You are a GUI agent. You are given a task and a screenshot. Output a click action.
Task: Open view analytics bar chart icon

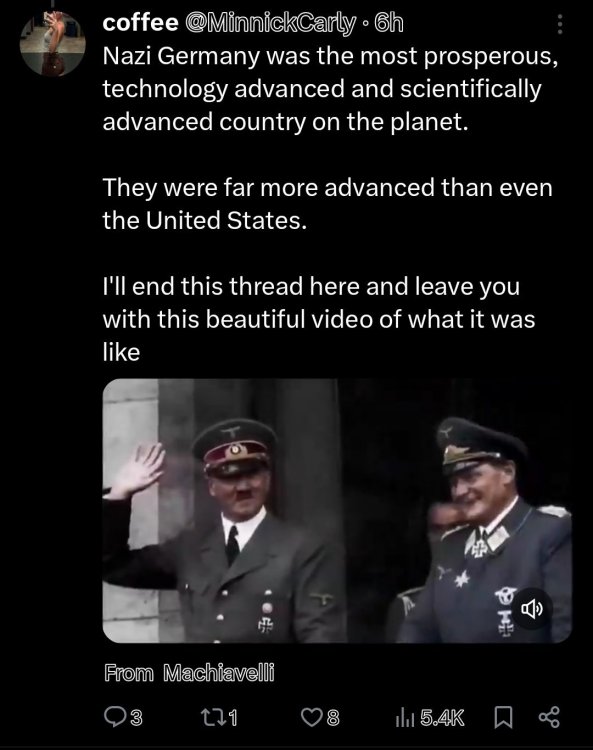[405, 717]
